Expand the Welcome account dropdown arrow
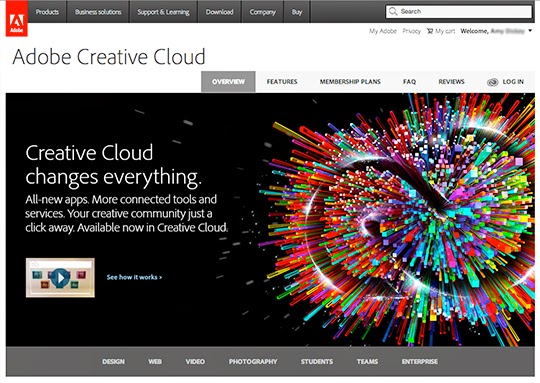 pyautogui.click(x=530, y=31)
